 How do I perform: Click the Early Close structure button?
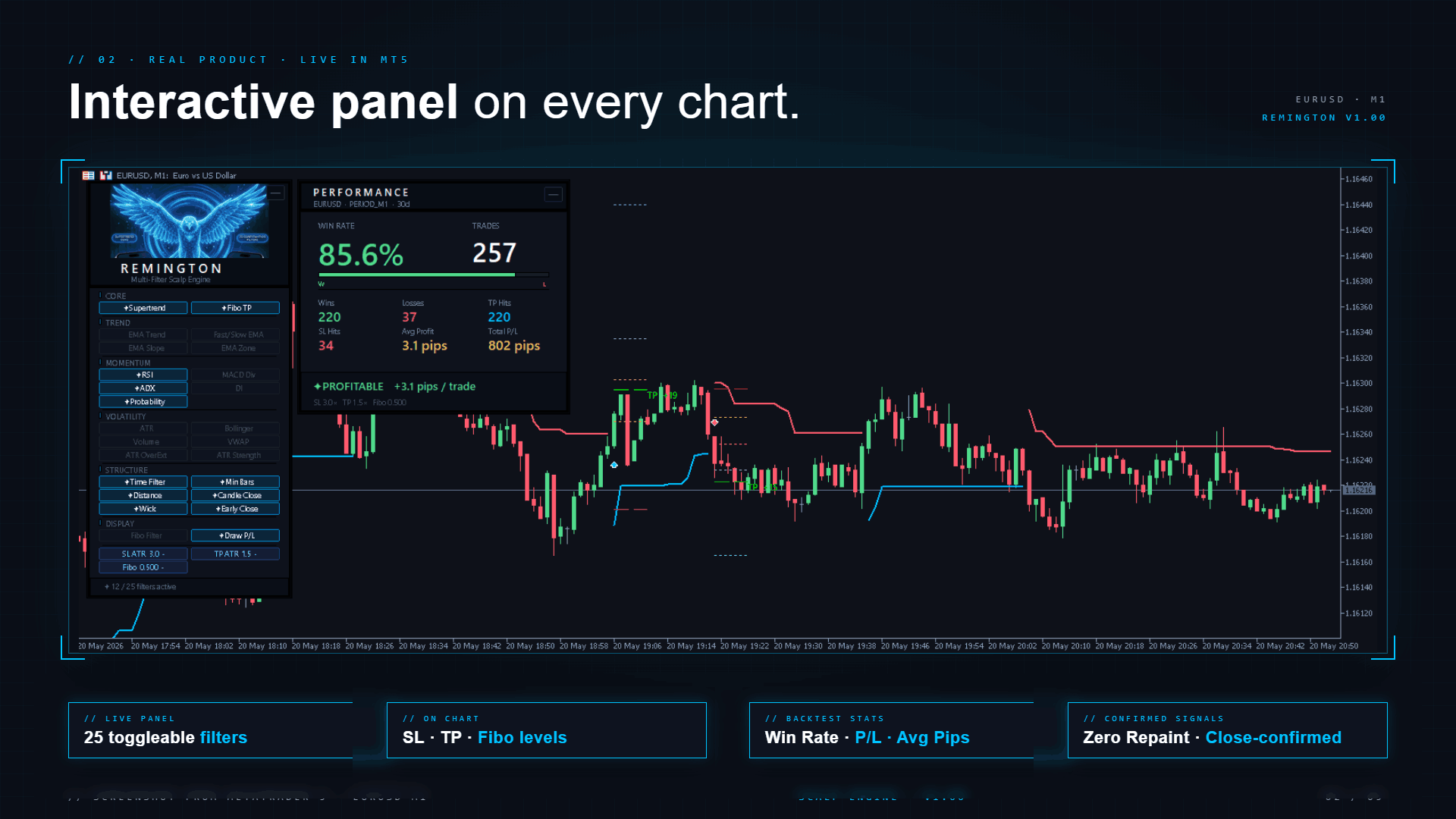(x=235, y=509)
